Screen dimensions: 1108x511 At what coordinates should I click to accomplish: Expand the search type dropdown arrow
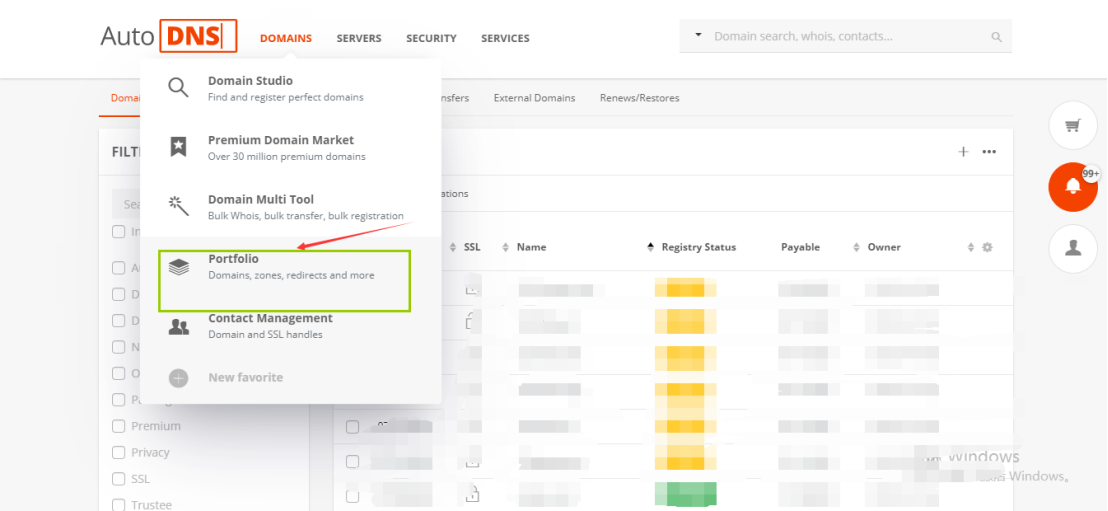[x=697, y=36]
